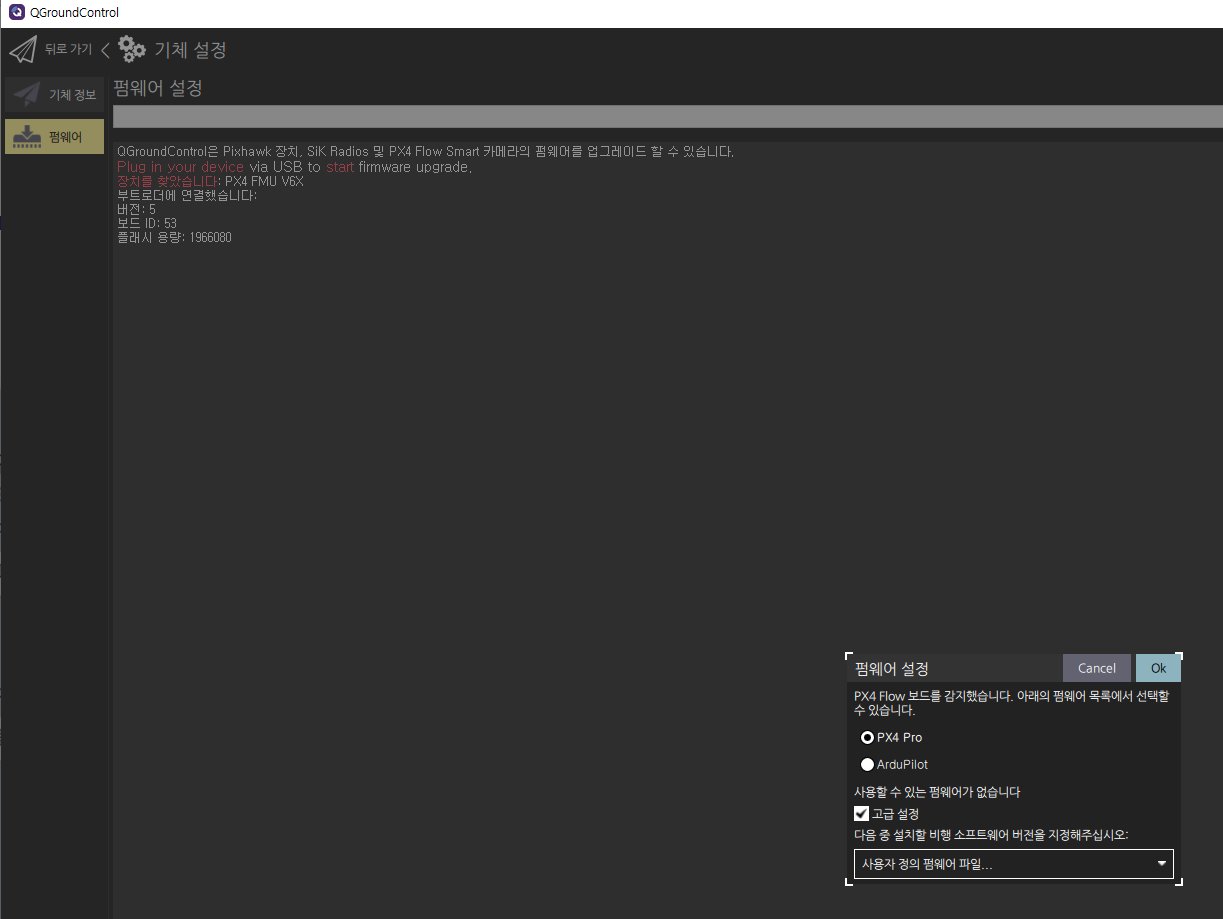Switch to the 펌웨어 sidebar tab
The image size is (1223, 919).
(x=55, y=137)
